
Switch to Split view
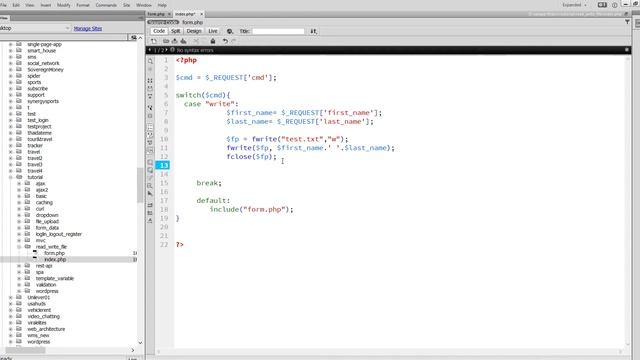pyautogui.click(x=176, y=31)
